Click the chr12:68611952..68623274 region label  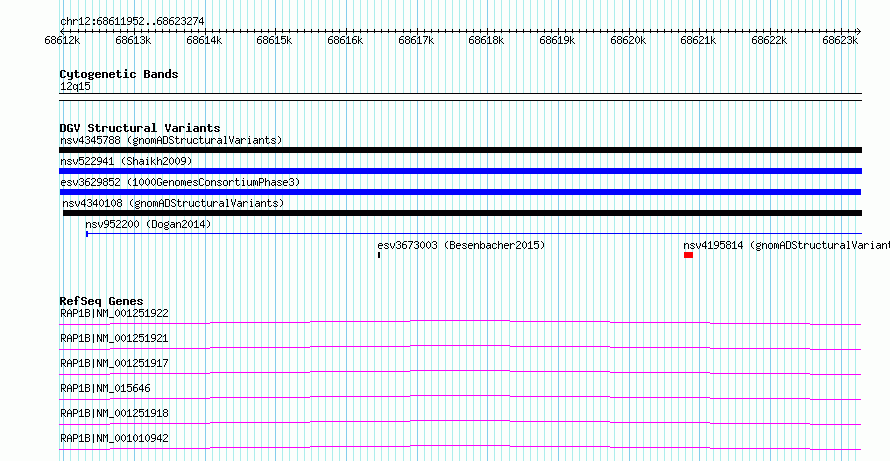(132, 22)
